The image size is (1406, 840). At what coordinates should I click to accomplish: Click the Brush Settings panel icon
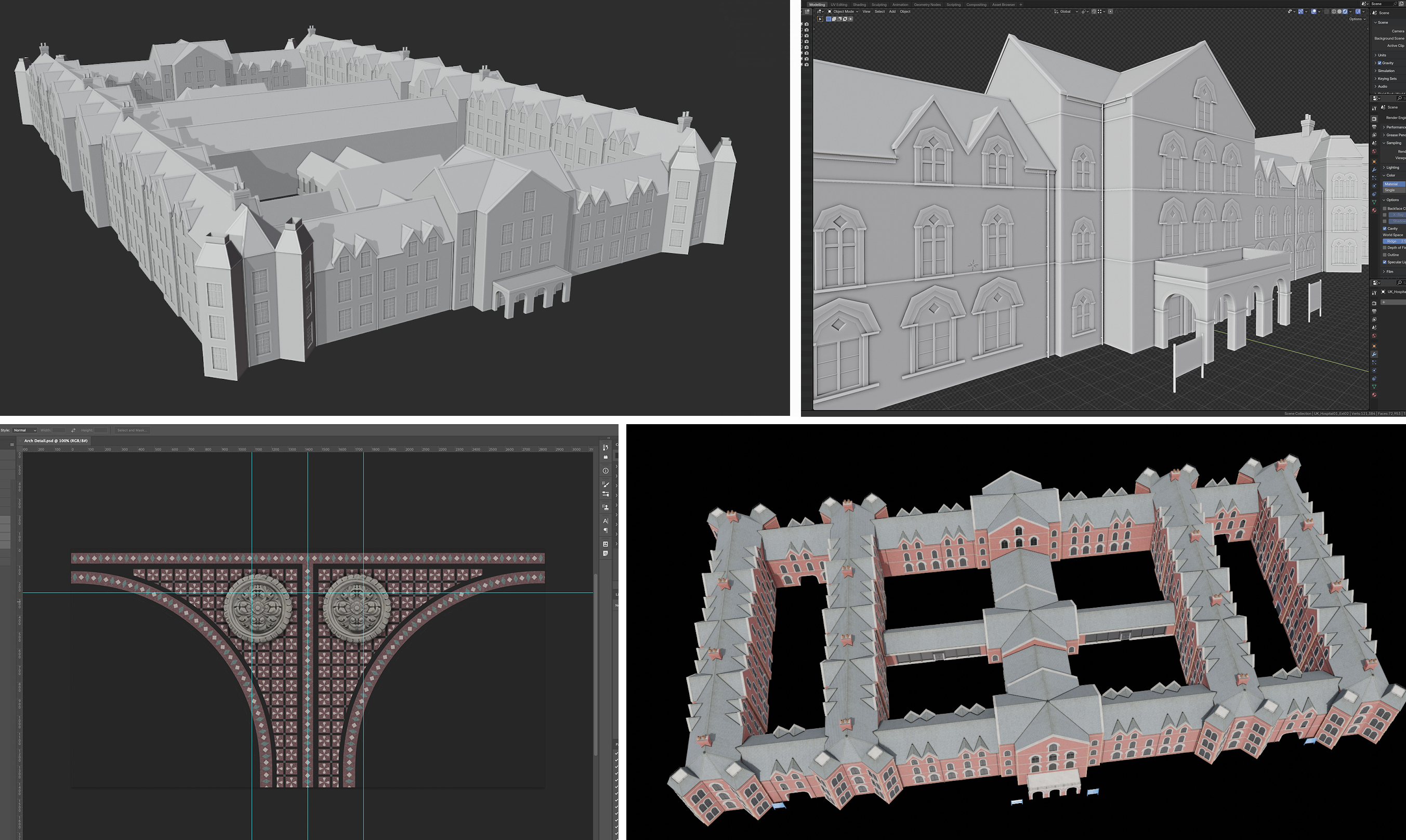606,484
